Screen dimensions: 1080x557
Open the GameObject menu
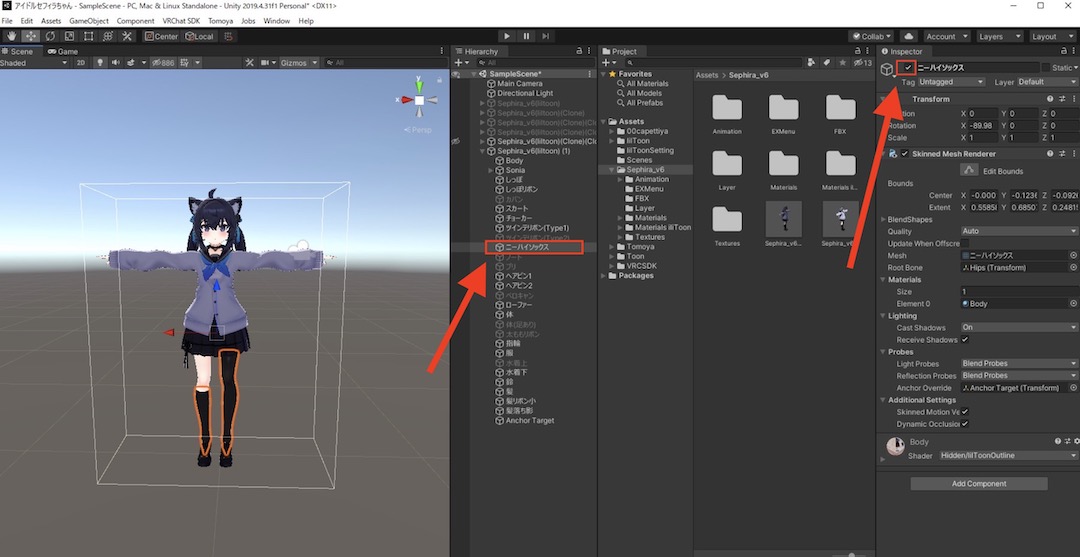89,21
